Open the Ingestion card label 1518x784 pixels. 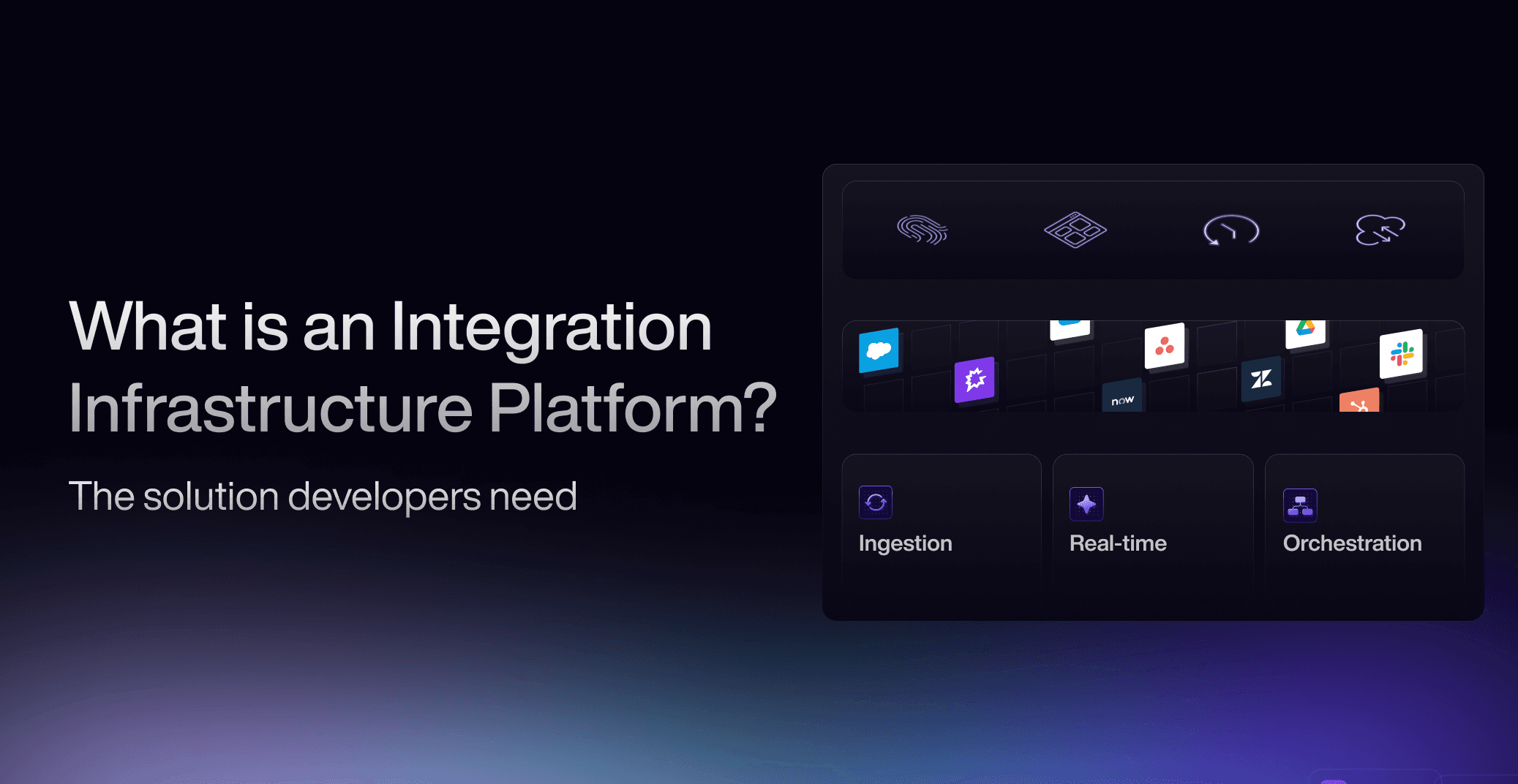coord(905,543)
